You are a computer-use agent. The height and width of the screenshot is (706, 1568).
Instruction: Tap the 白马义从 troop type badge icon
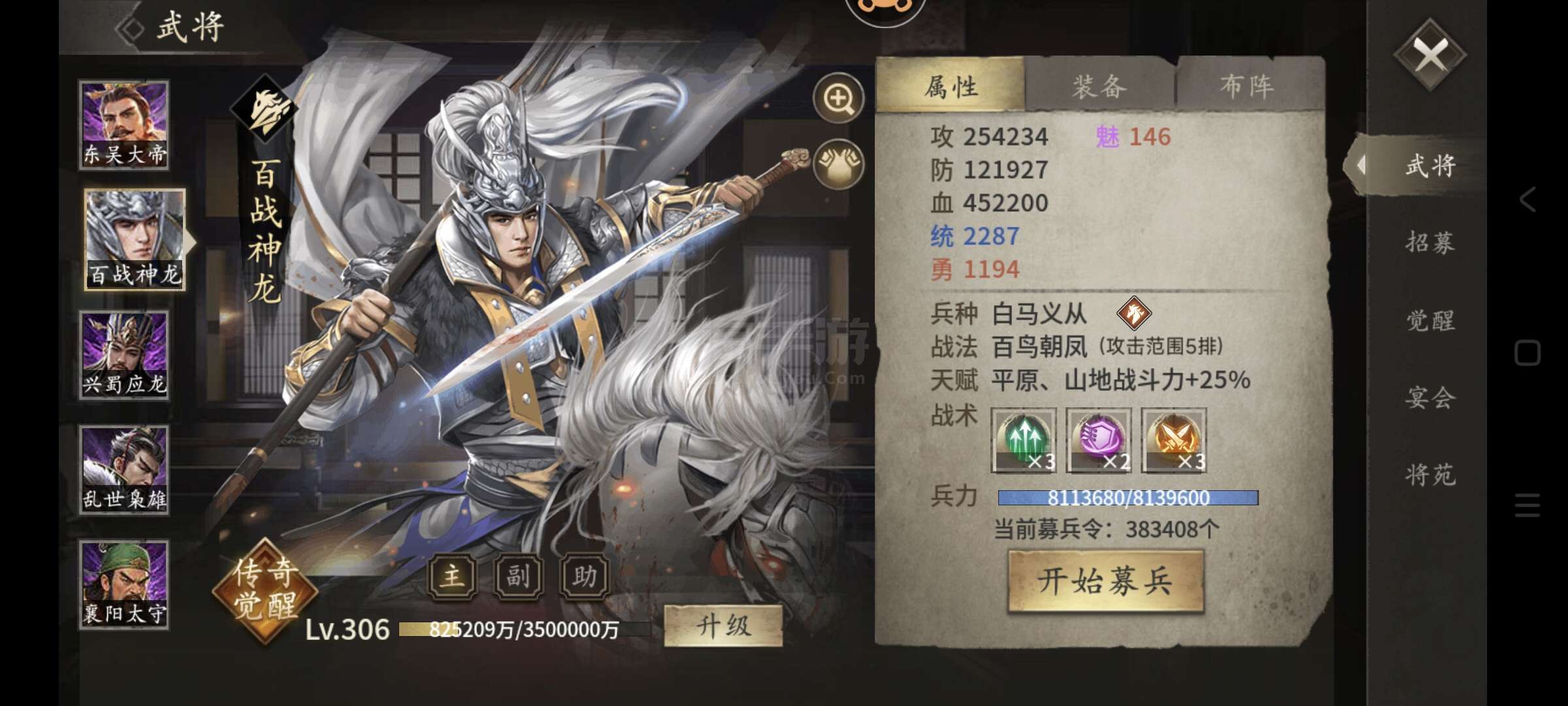click(x=1134, y=313)
